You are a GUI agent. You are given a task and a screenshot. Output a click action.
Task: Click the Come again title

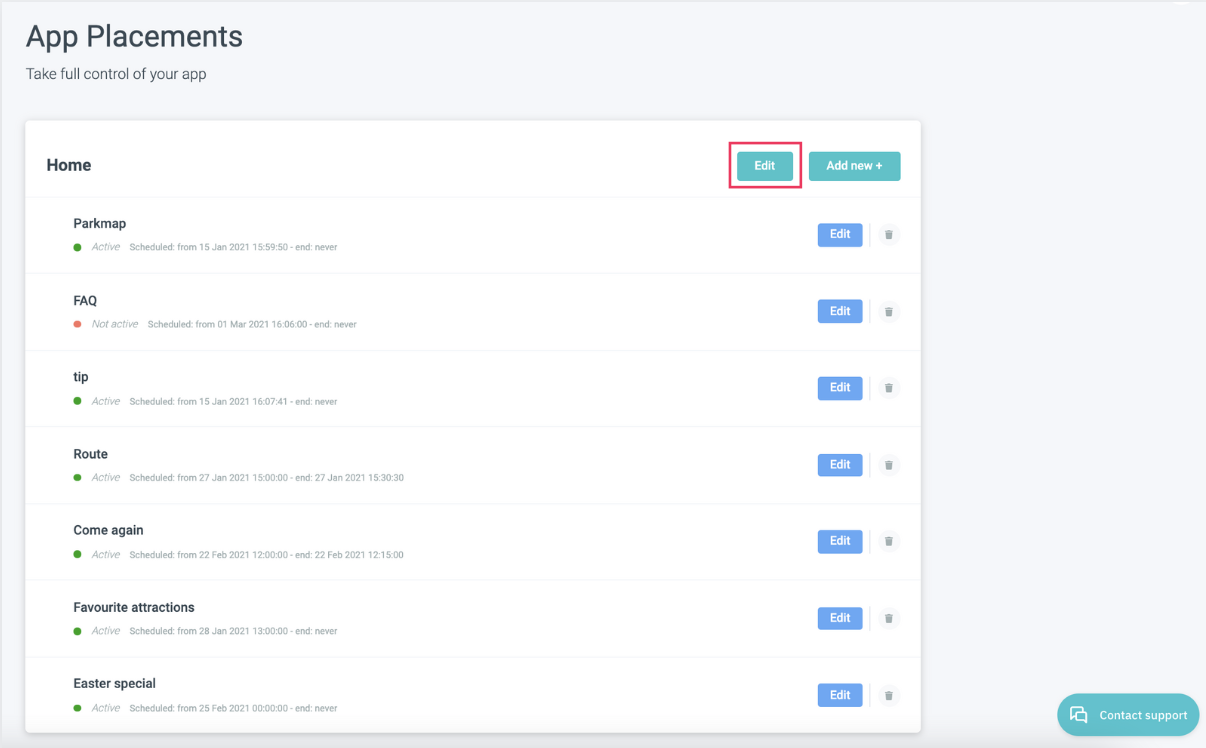[x=108, y=530]
